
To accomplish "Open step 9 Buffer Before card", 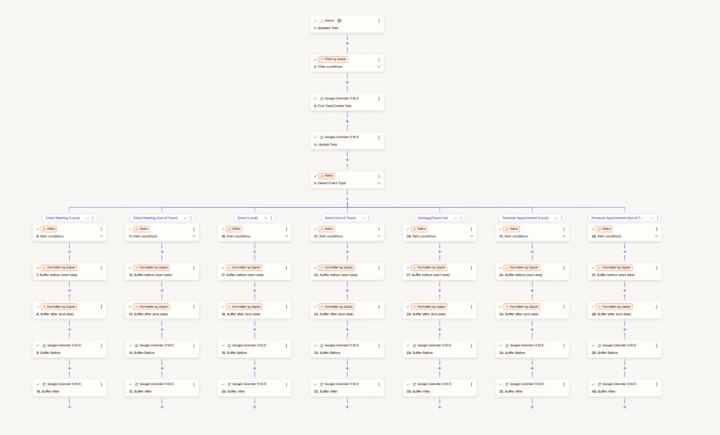I will coord(69,349).
